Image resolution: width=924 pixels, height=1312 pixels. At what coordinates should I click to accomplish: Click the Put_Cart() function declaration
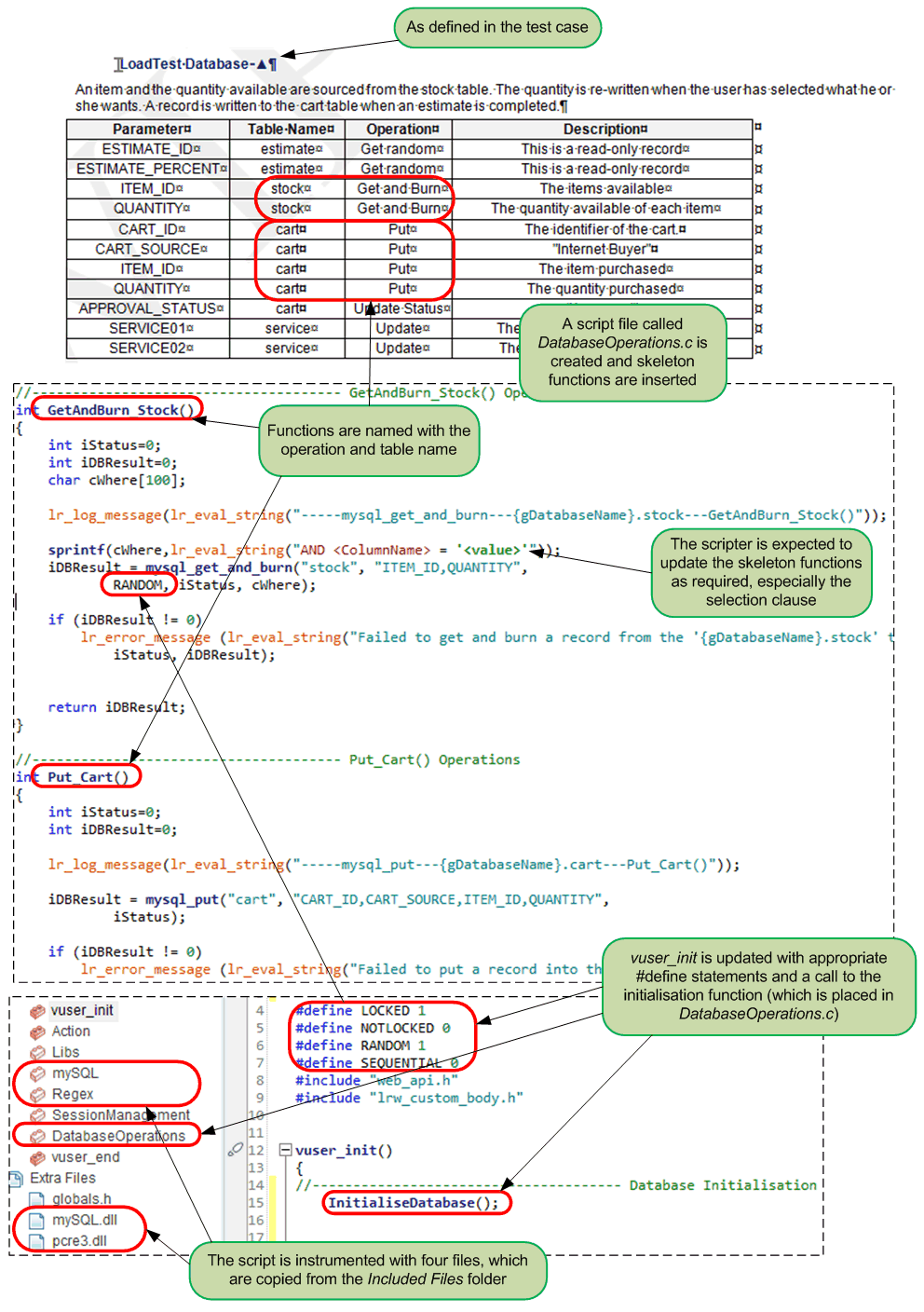pos(88,777)
